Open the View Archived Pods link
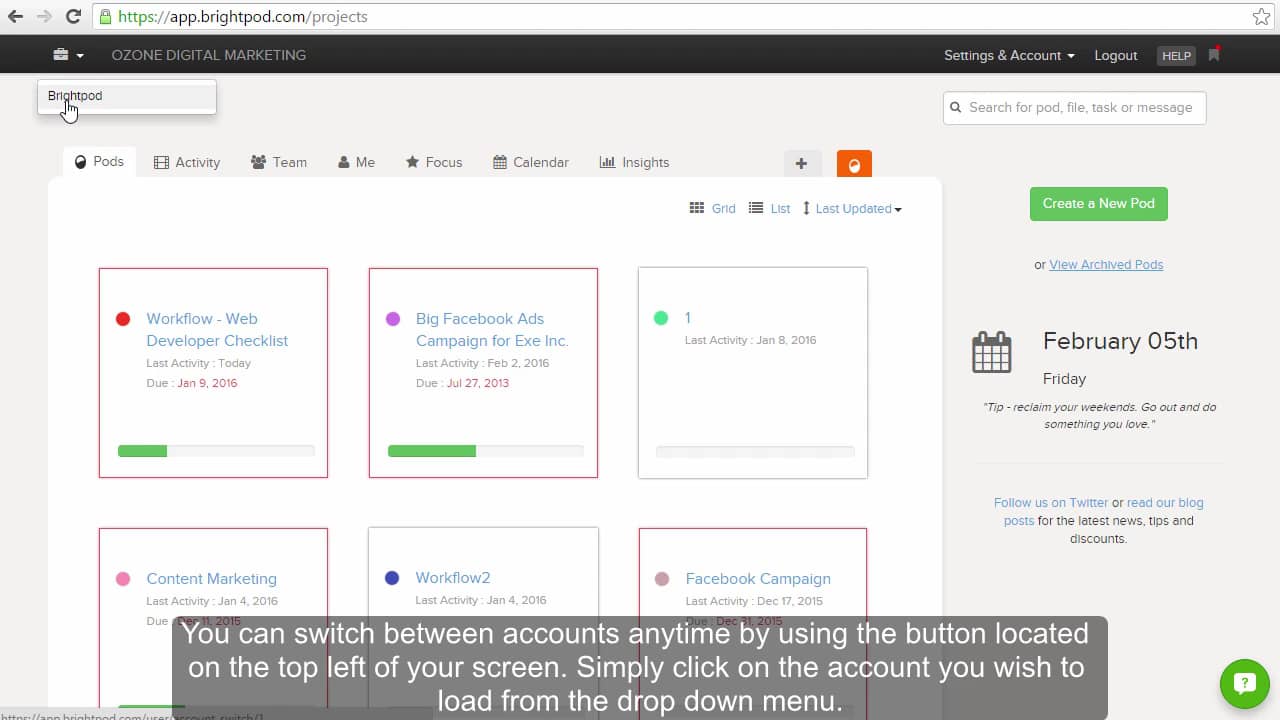The height and width of the screenshot is (720, 1280). [1106, 265]
